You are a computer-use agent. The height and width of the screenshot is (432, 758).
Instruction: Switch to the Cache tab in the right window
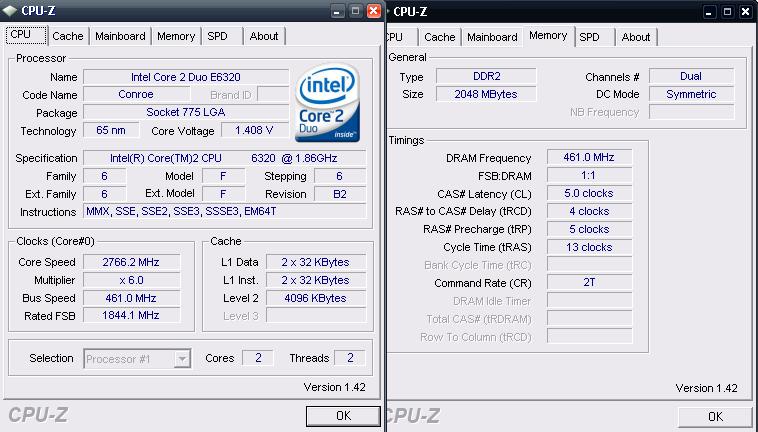[439, 37]
